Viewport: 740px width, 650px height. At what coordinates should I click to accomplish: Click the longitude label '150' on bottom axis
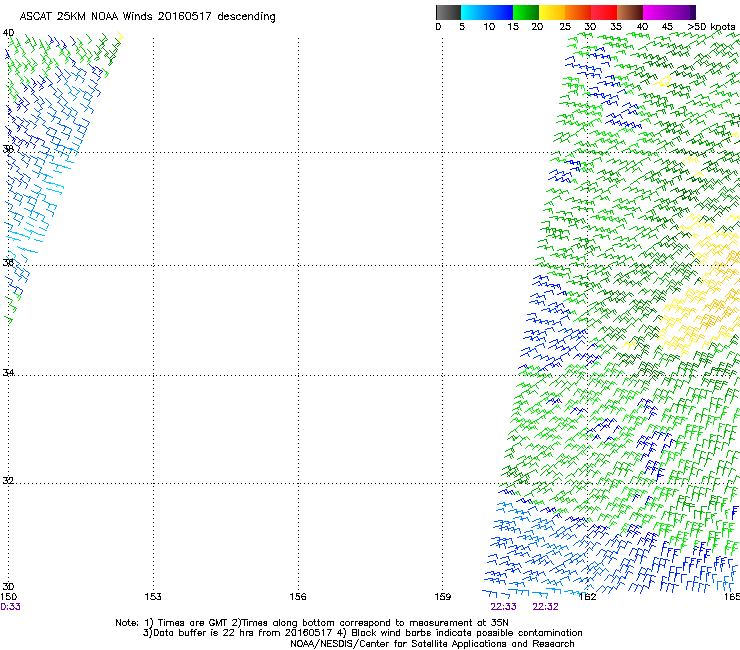point(8,597)
